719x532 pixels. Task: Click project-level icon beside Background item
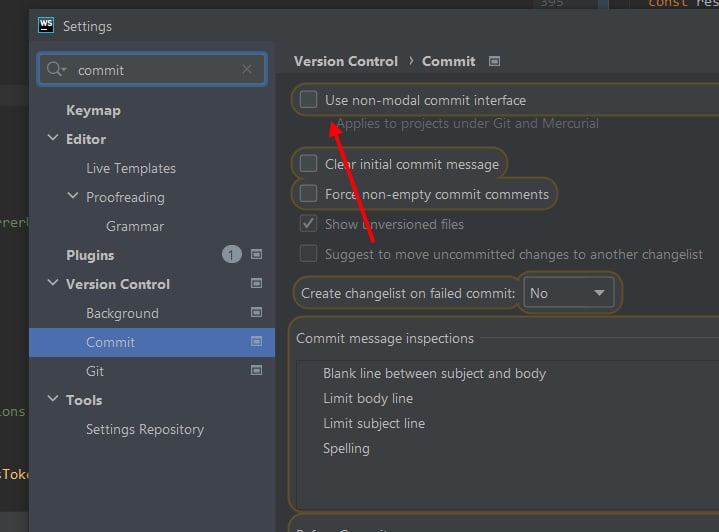256,313
